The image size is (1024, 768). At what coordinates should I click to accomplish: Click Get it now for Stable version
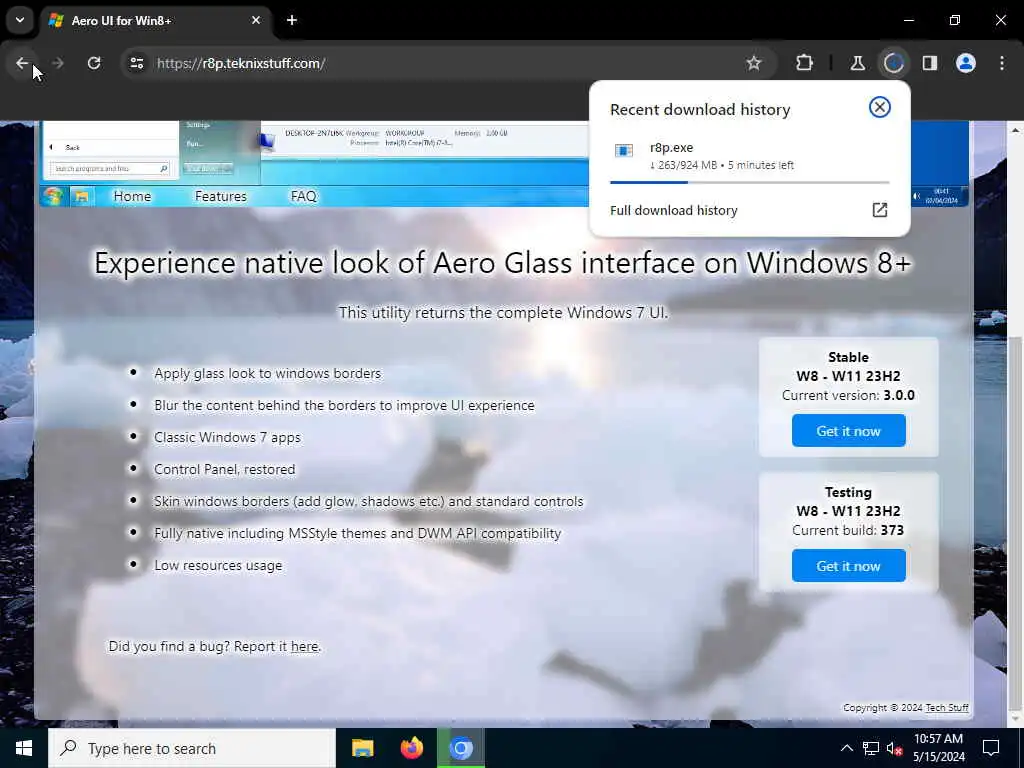coord(848,431)
